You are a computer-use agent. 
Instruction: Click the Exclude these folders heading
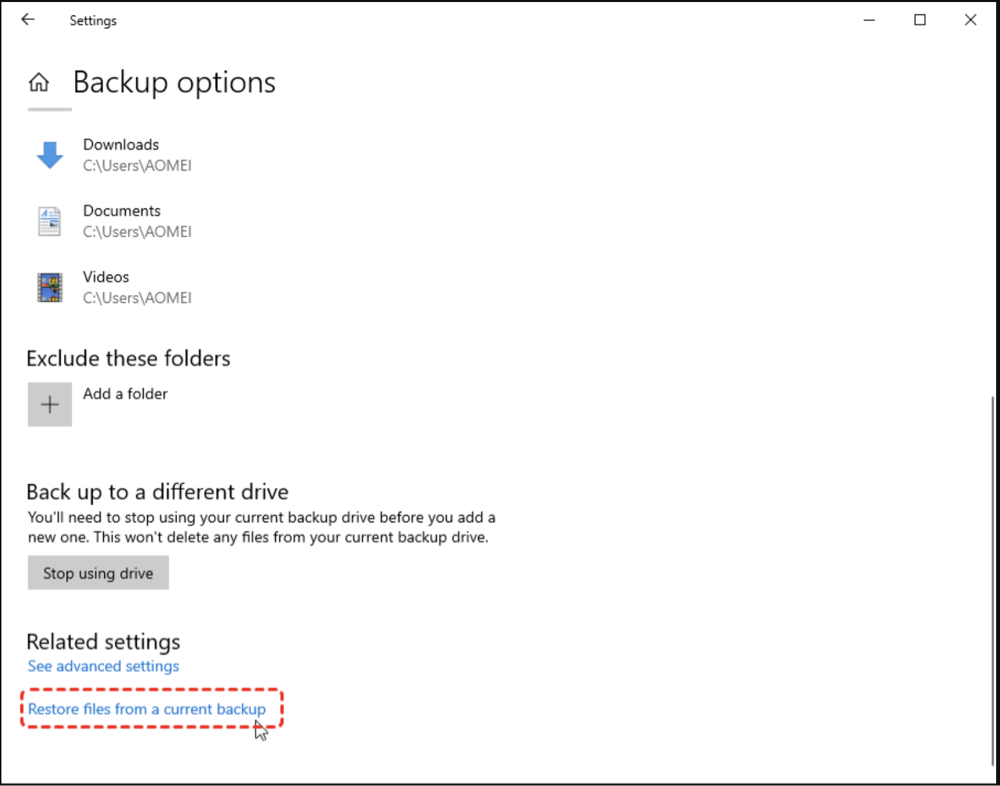coord(128,358)
